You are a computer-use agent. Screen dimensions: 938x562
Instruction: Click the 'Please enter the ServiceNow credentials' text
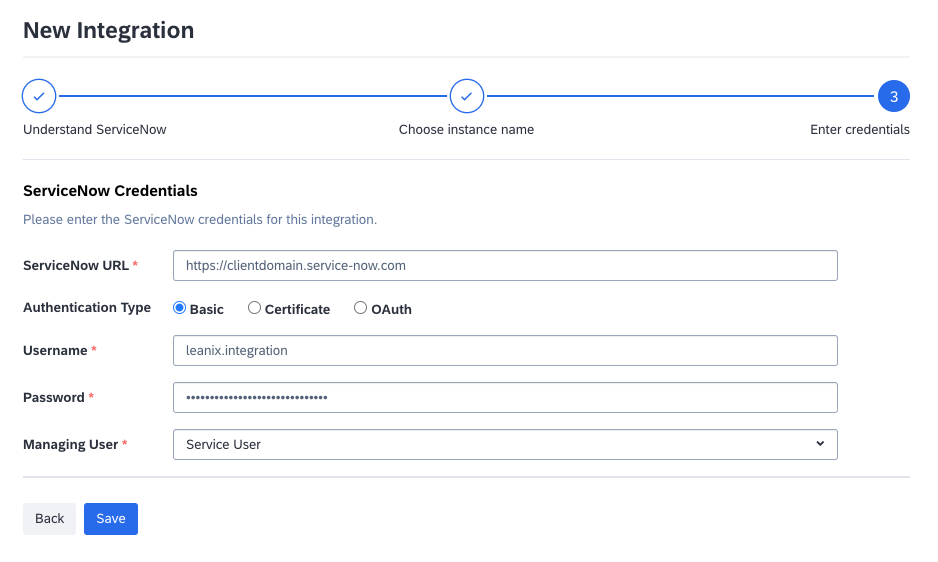pos(200,220)
